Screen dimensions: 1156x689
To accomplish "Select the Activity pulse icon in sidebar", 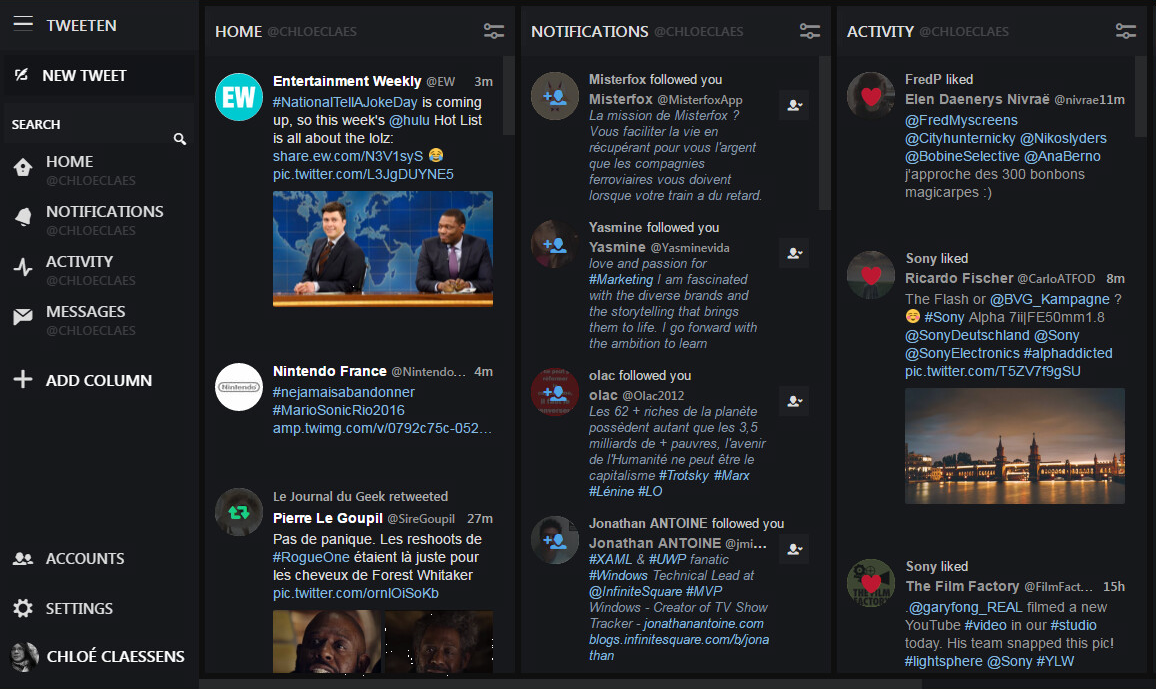I will pyautogui.click(x=23, y=268).
